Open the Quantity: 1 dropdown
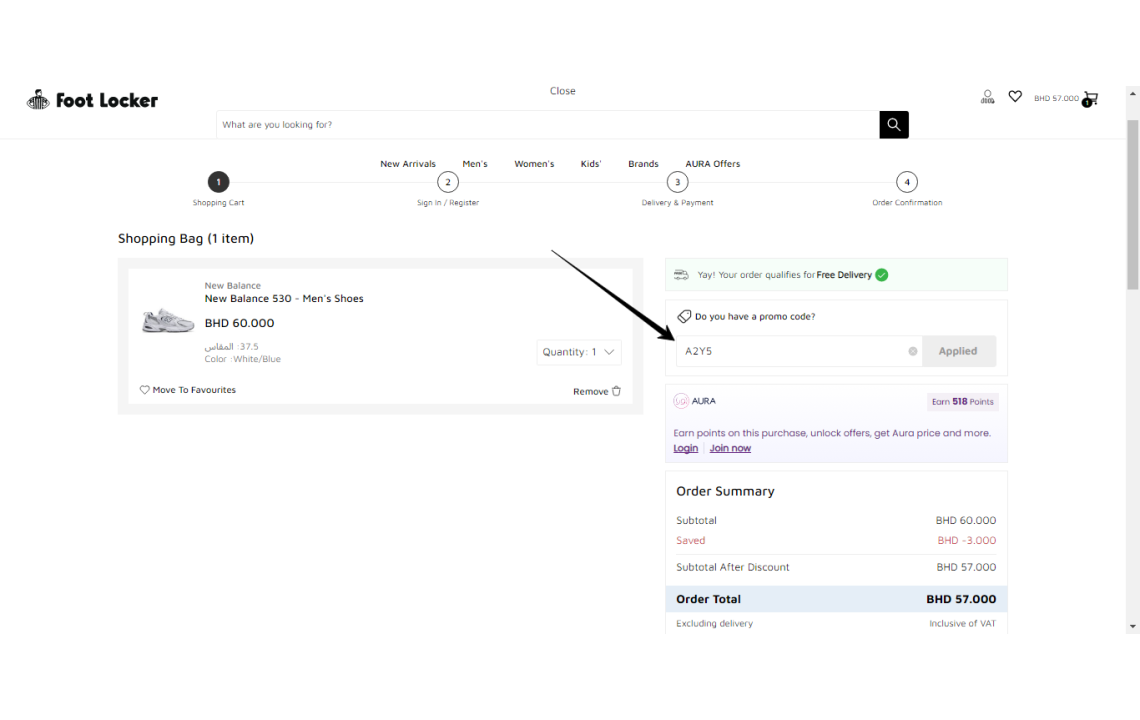The width and height of the screenshot is (1140, 720). click(x=579, y=352)
